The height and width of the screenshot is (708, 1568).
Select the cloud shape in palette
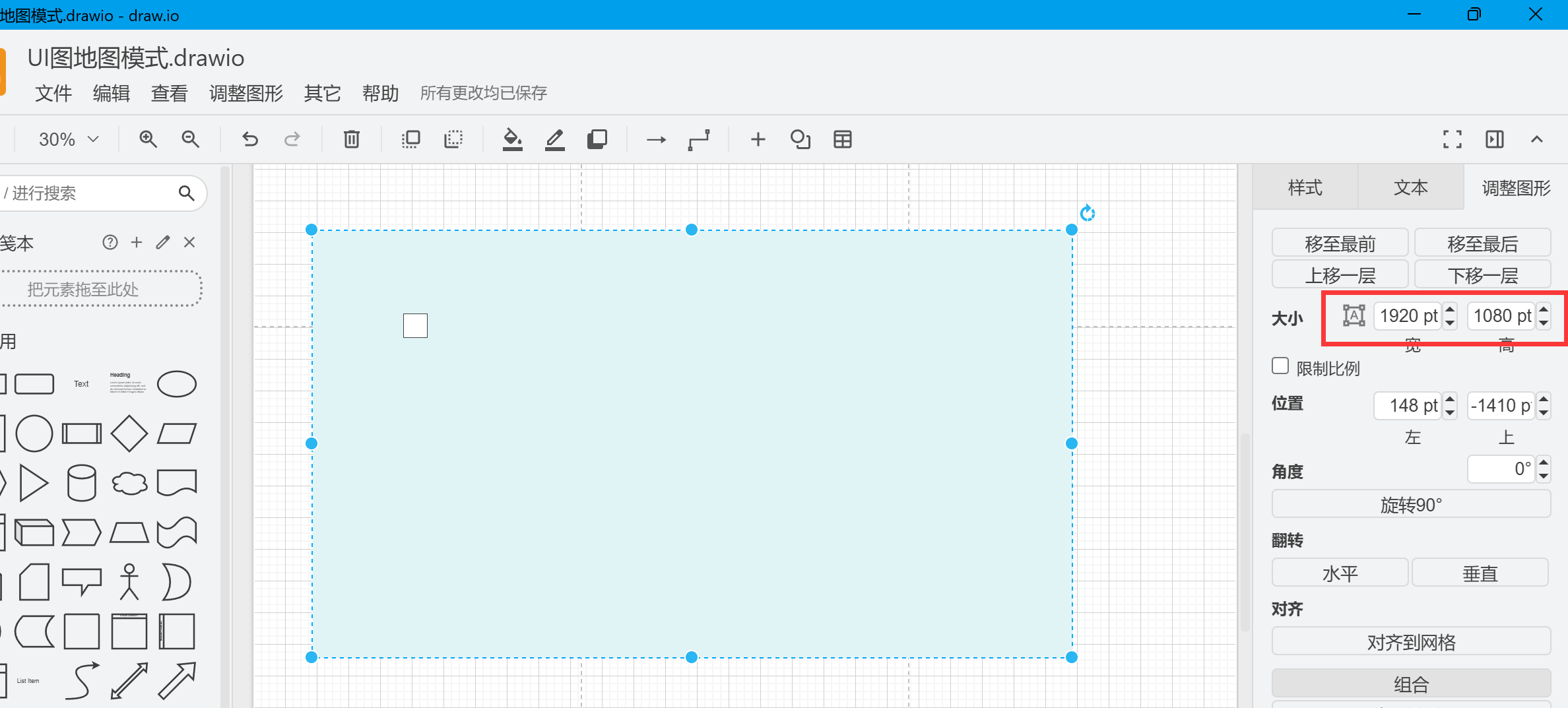tap(129, 483)
